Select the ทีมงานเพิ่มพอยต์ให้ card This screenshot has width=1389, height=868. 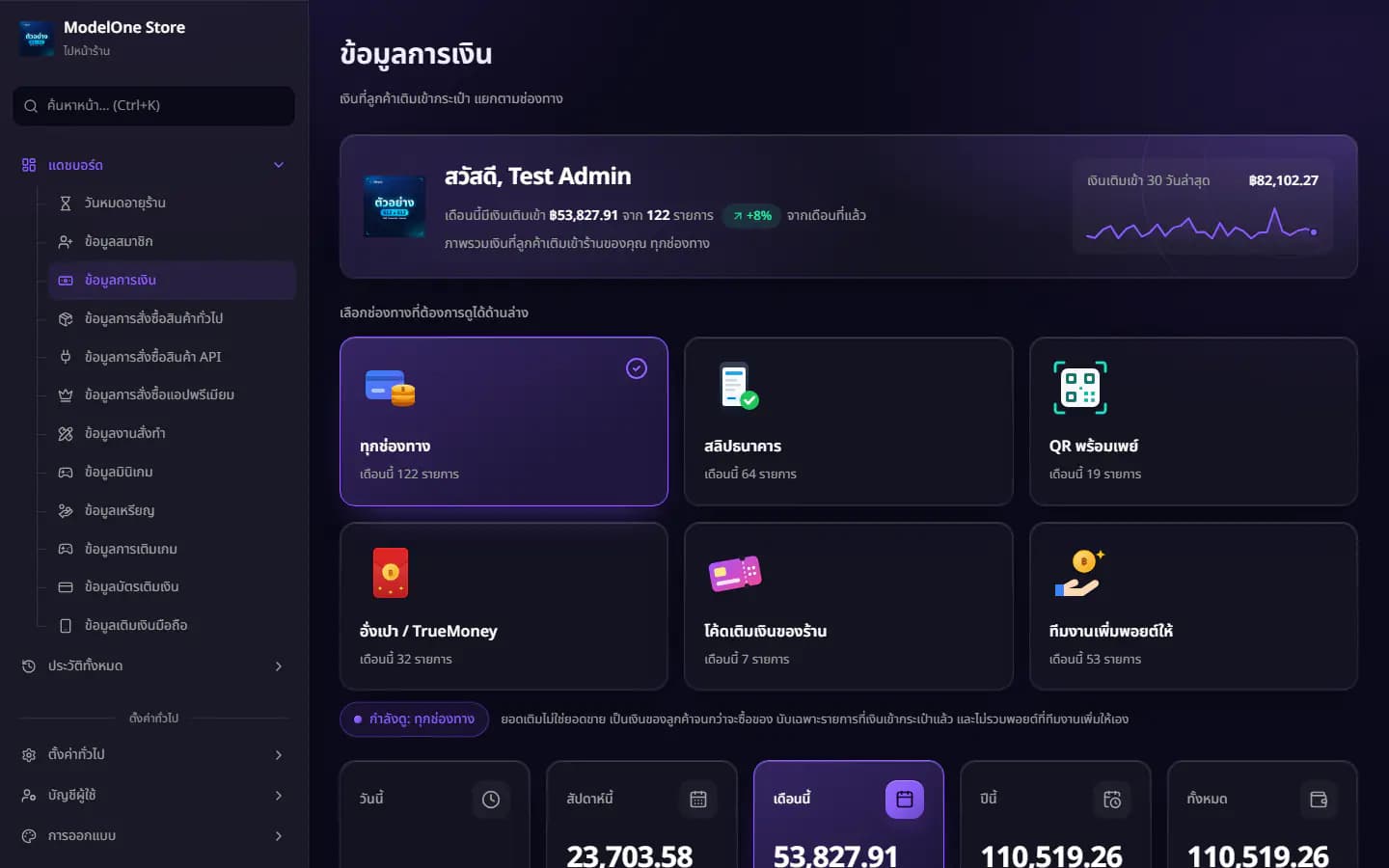click(x=1193, y=607)
